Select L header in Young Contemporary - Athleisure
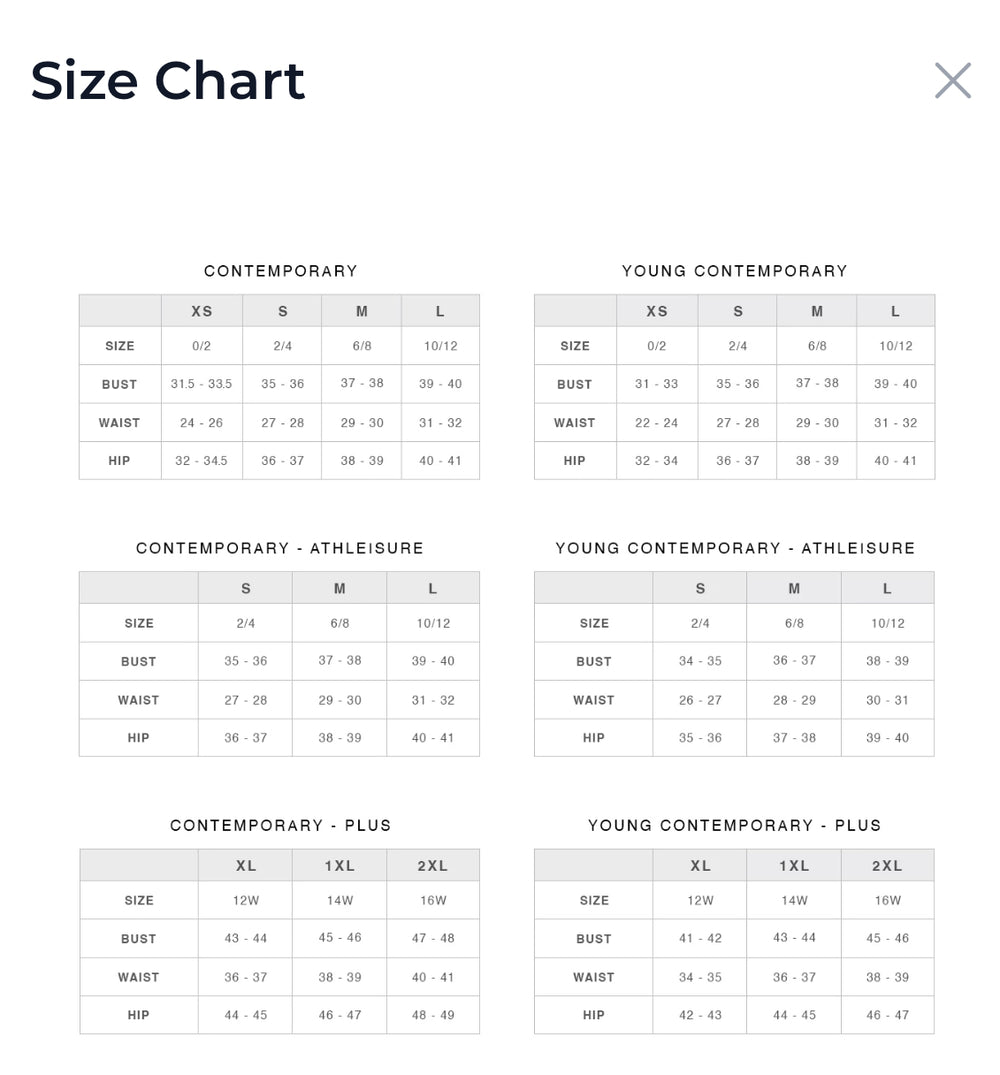Image resolution: width=1000 pixels, height=1075 pixels. [x=887, y=589]
